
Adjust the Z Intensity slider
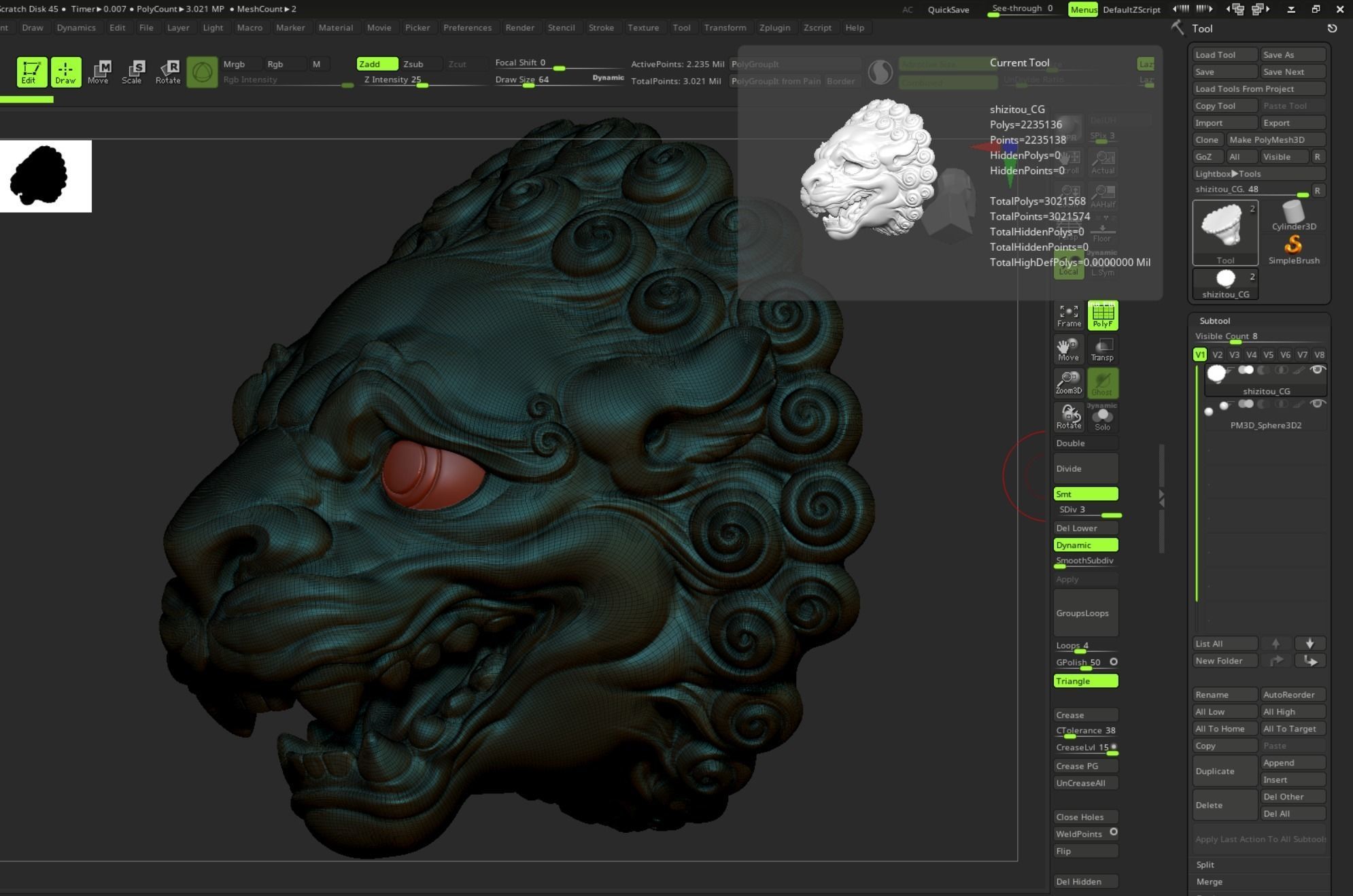(422, 80)
